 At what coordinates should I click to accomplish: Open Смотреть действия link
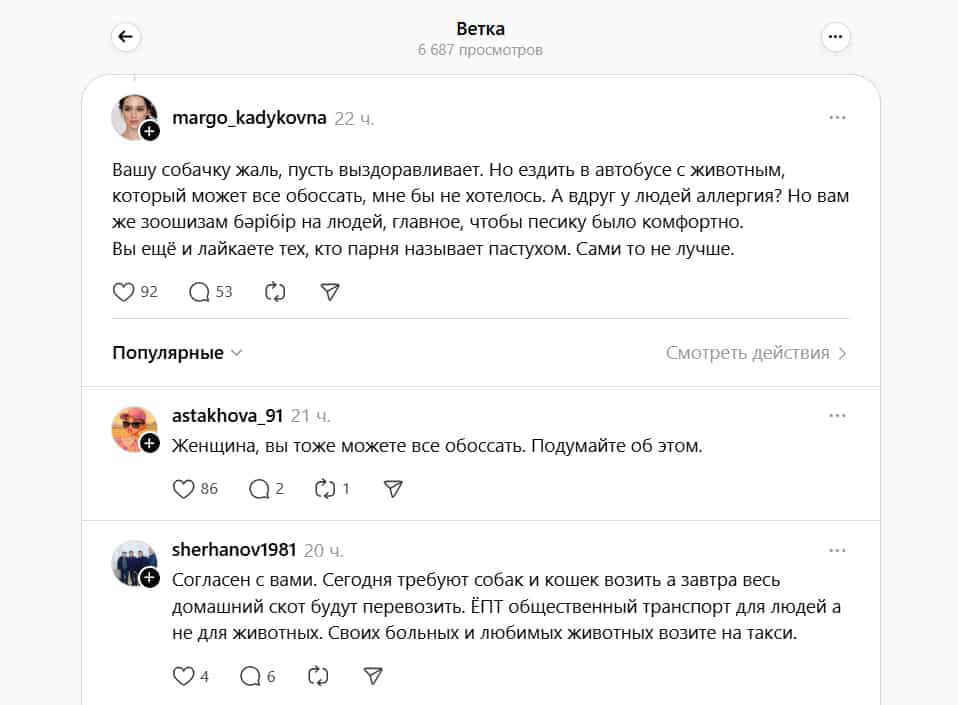[756, 353]
